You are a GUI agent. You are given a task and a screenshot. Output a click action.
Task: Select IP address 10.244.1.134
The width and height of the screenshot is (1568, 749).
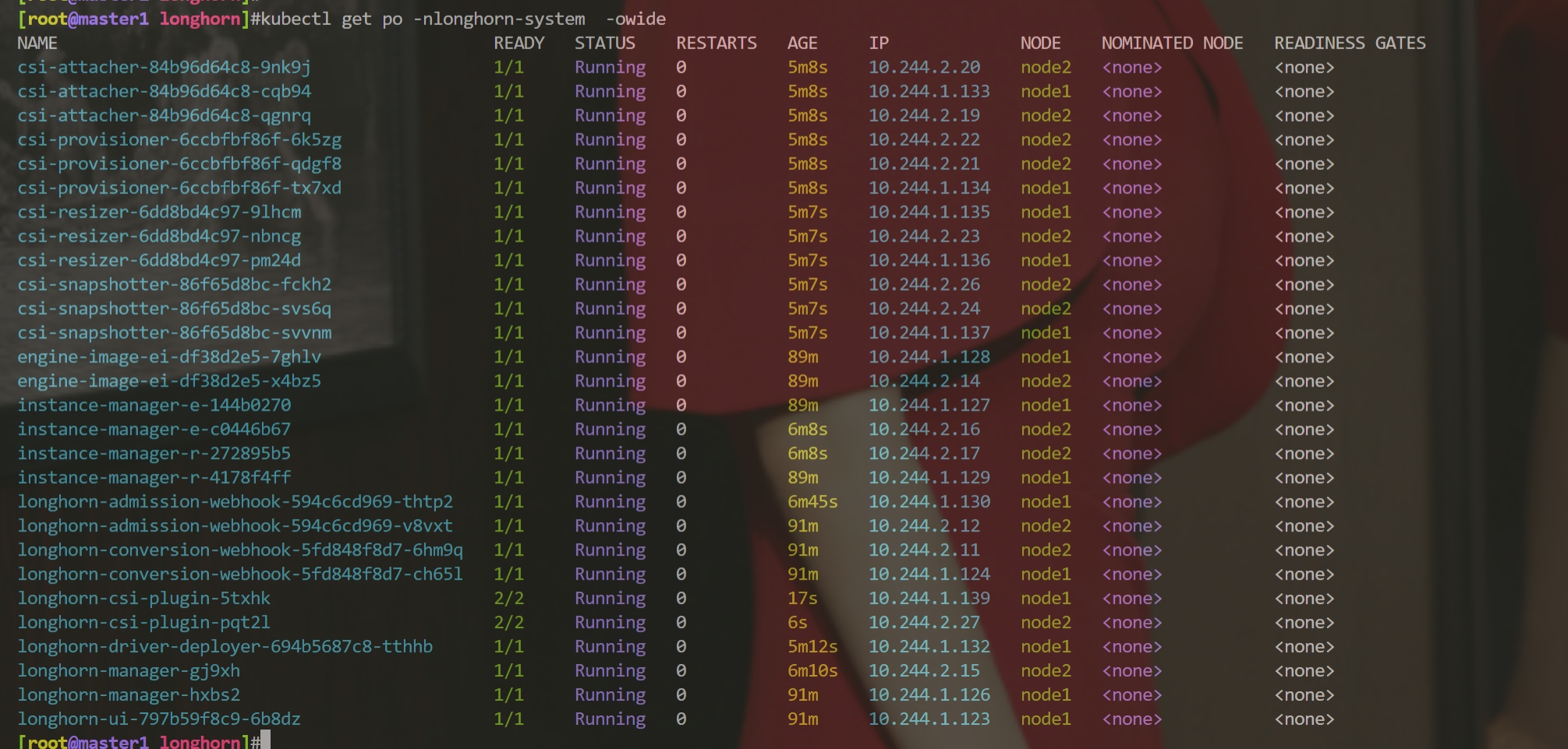coord(929,189)
